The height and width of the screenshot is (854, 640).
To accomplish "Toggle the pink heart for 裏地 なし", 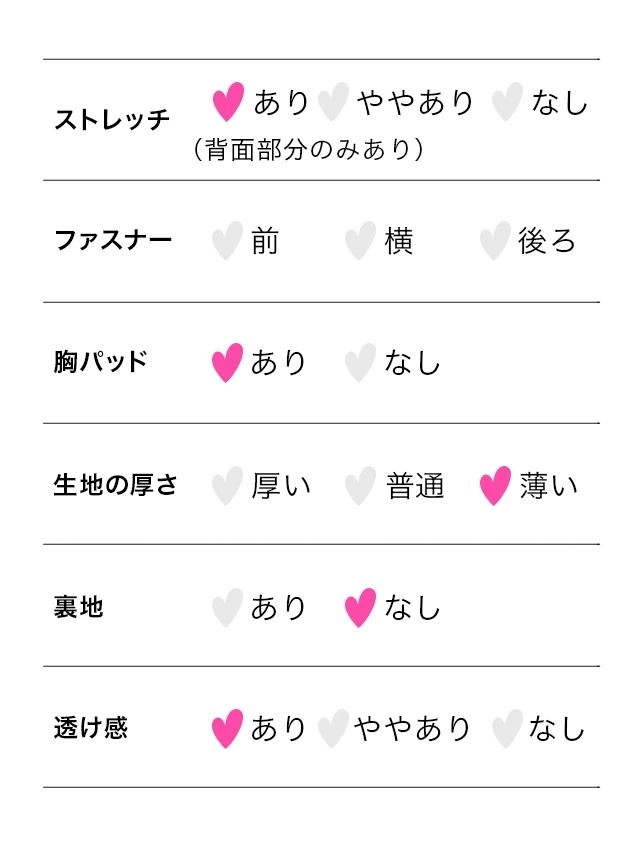I will pyautogui.click(x=360, y=607).
